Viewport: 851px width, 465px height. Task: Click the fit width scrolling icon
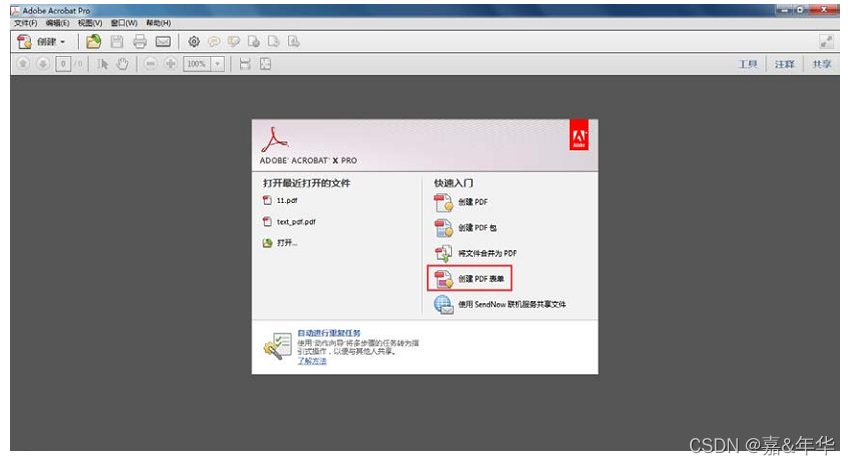245,64
